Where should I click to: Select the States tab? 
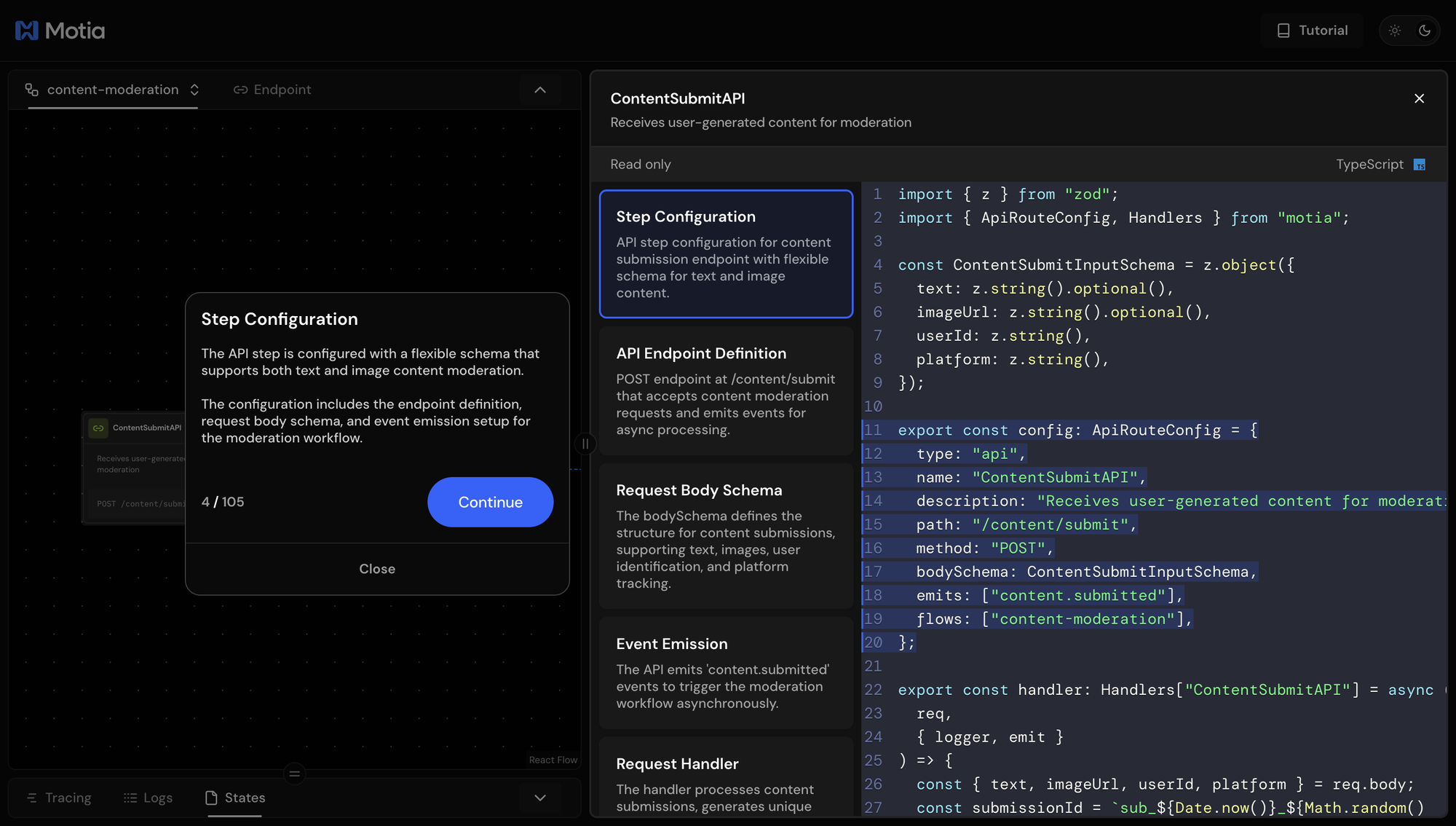pos(235,798)
